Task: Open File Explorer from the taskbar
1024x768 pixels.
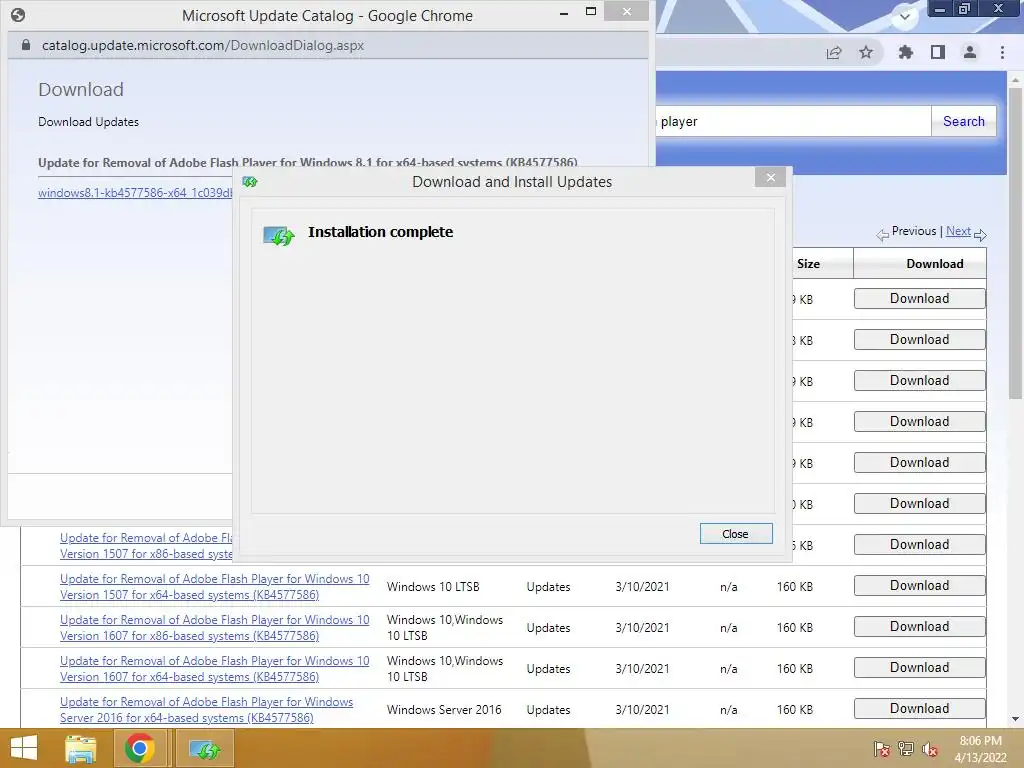Action: tap(80, 748)
